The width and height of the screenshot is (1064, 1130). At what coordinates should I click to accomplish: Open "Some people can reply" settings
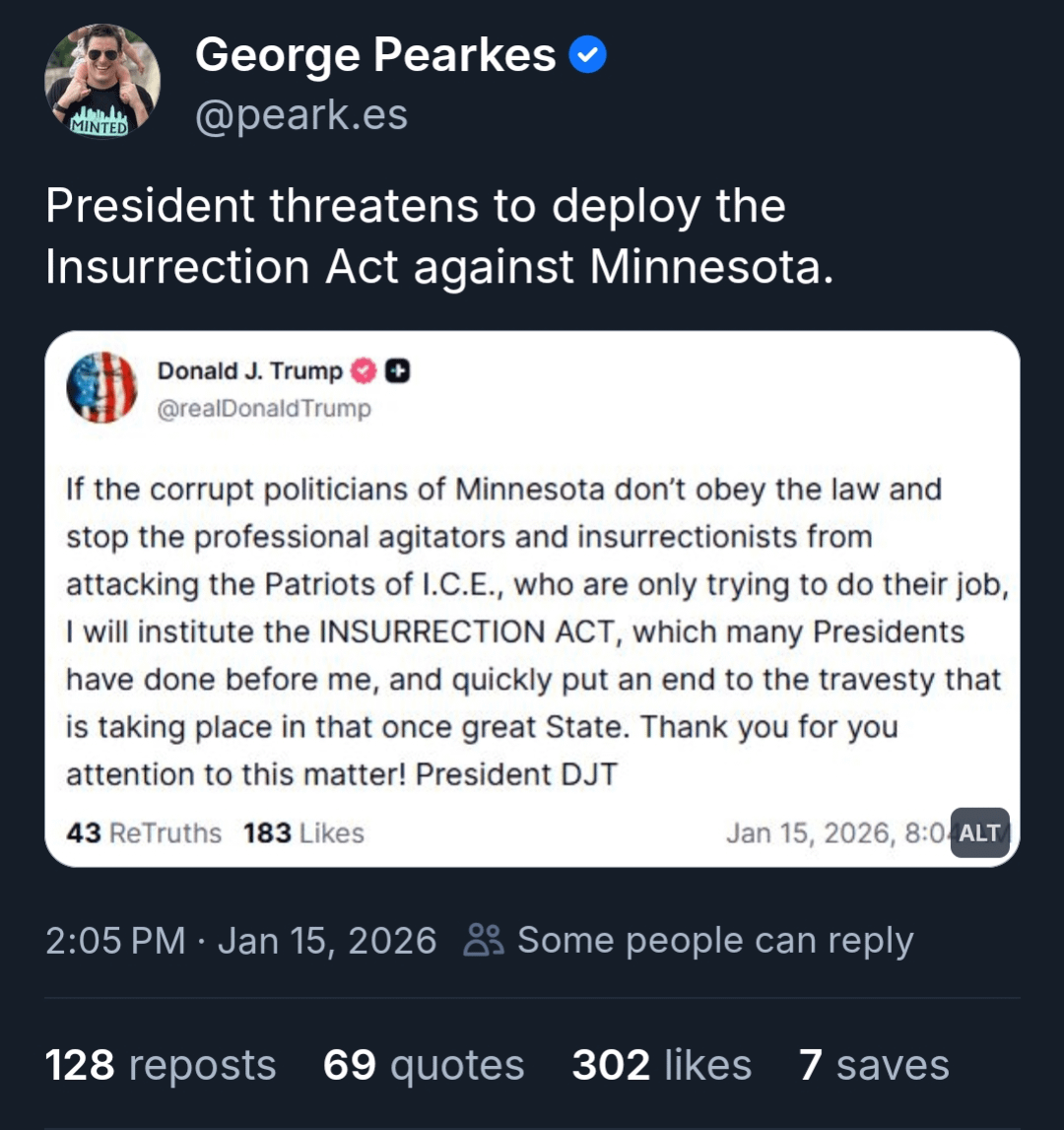click(714, 941)
